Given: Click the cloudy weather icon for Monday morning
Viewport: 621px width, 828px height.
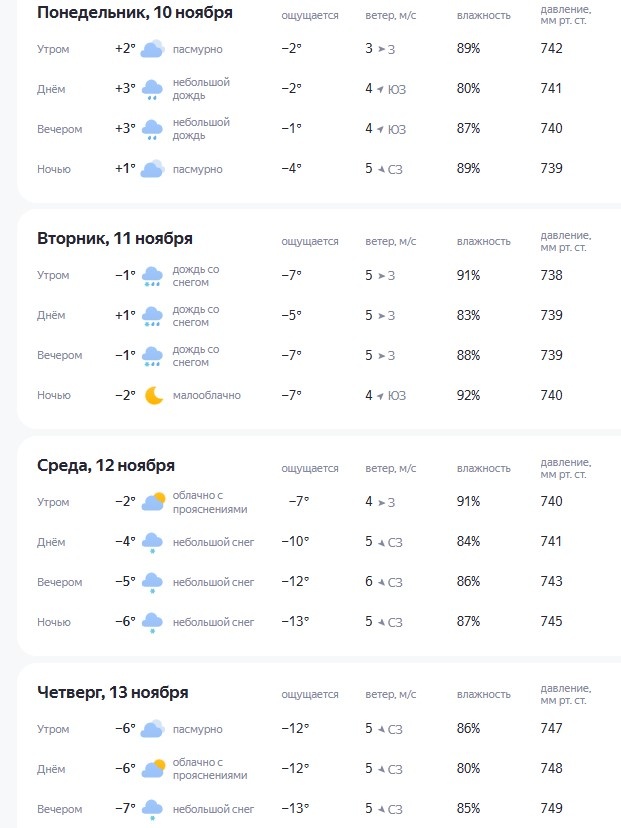Looking at the screenshot, I should click(152, 48).
